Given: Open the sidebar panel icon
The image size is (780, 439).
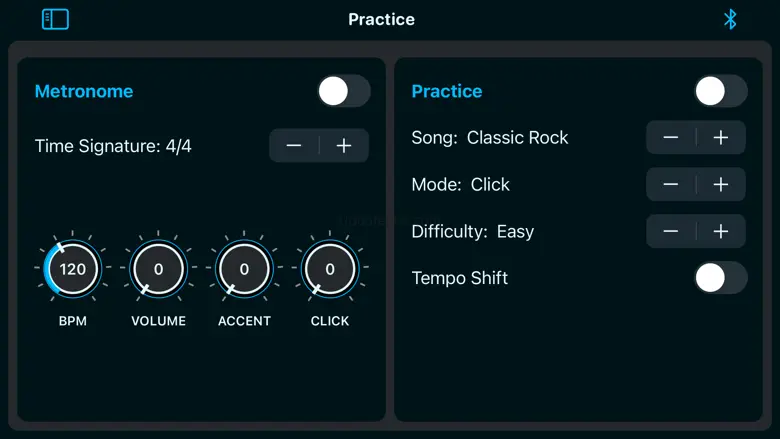Looking at the screenshot, I should coord(55,19).
